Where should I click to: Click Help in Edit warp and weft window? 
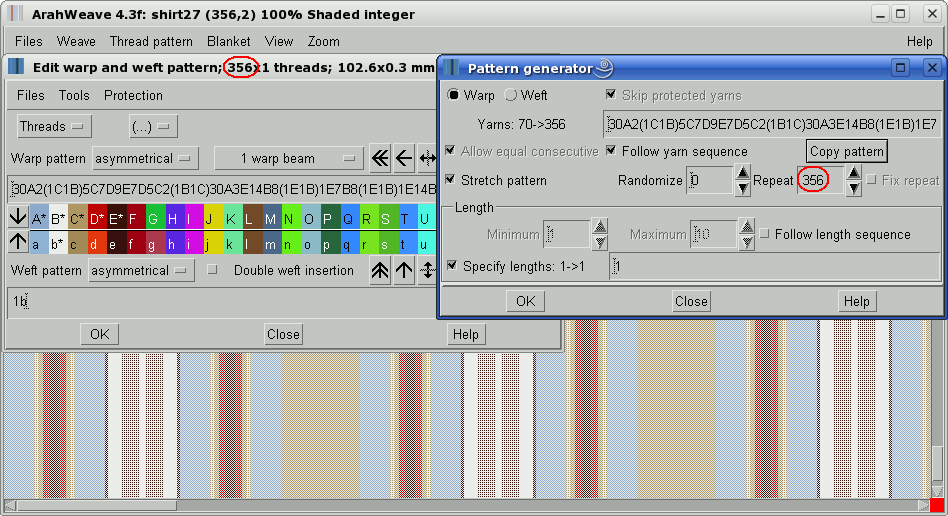(x=466, y=335)
